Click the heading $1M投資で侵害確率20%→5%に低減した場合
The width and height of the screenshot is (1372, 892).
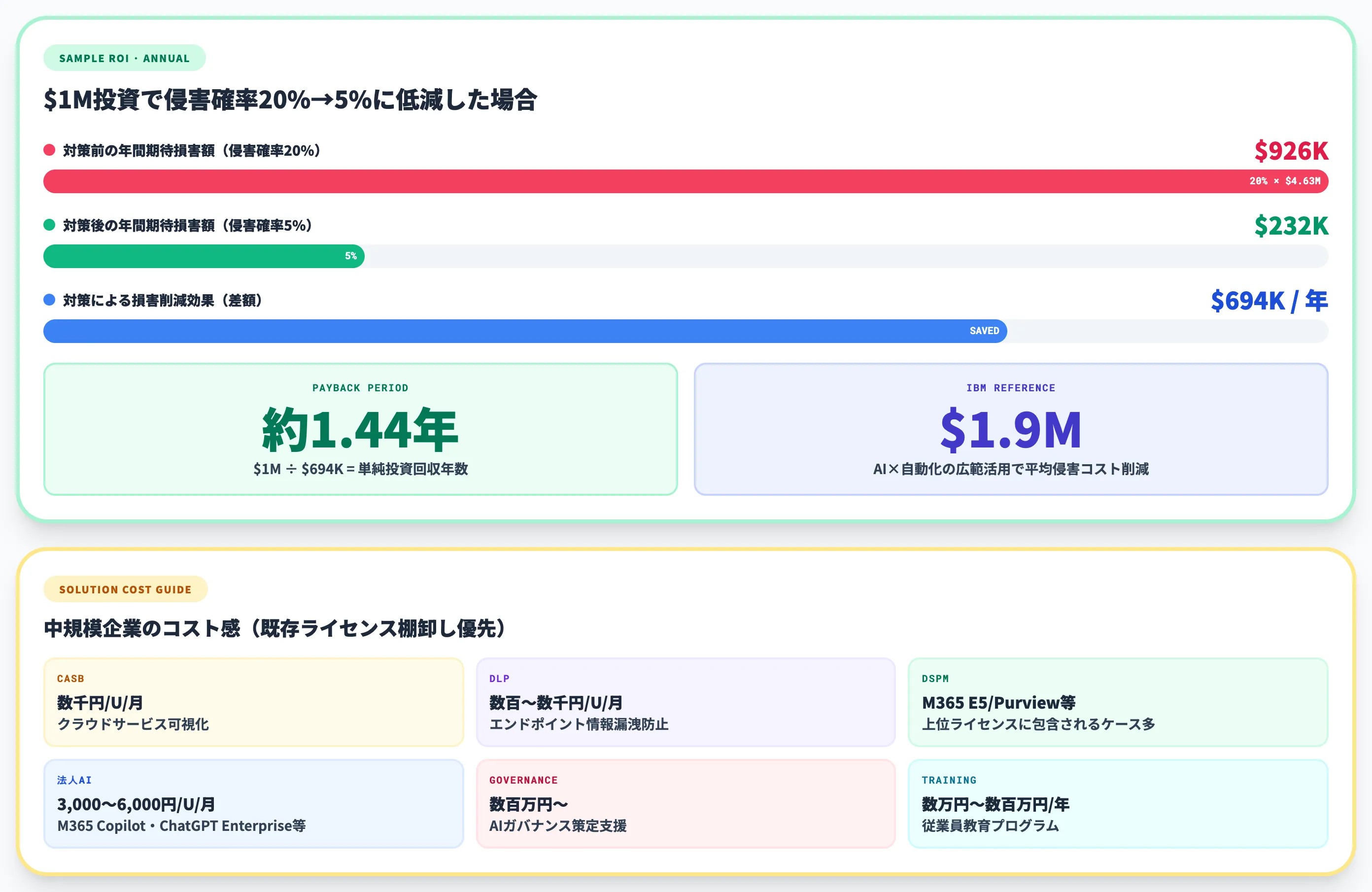(x=291, y=100)
